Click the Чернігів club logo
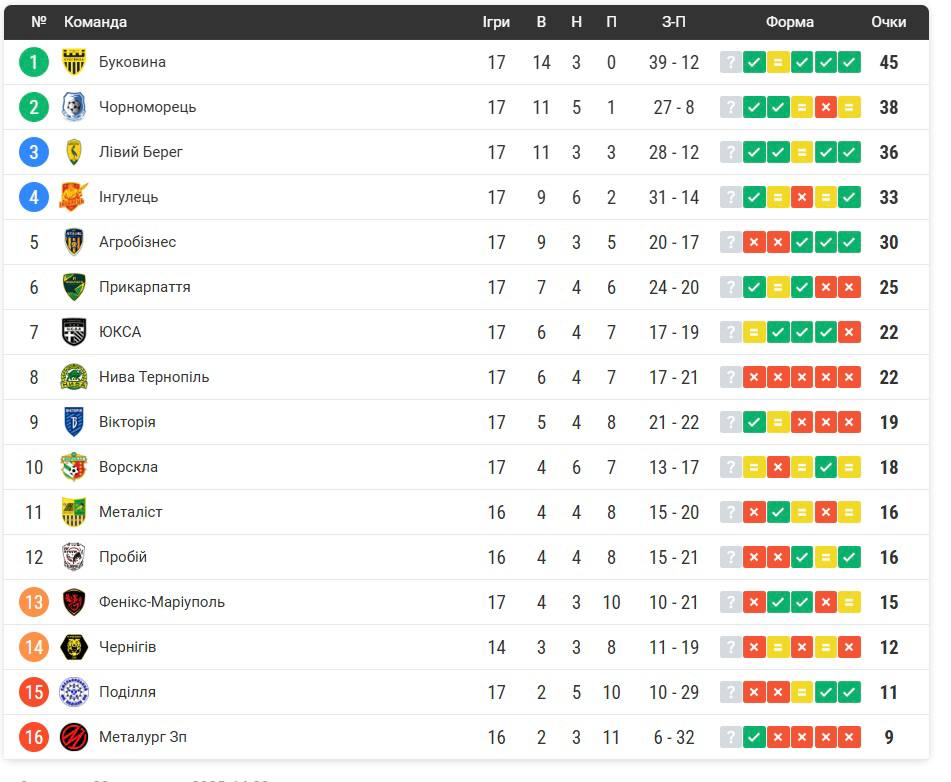 click(74, 647)
